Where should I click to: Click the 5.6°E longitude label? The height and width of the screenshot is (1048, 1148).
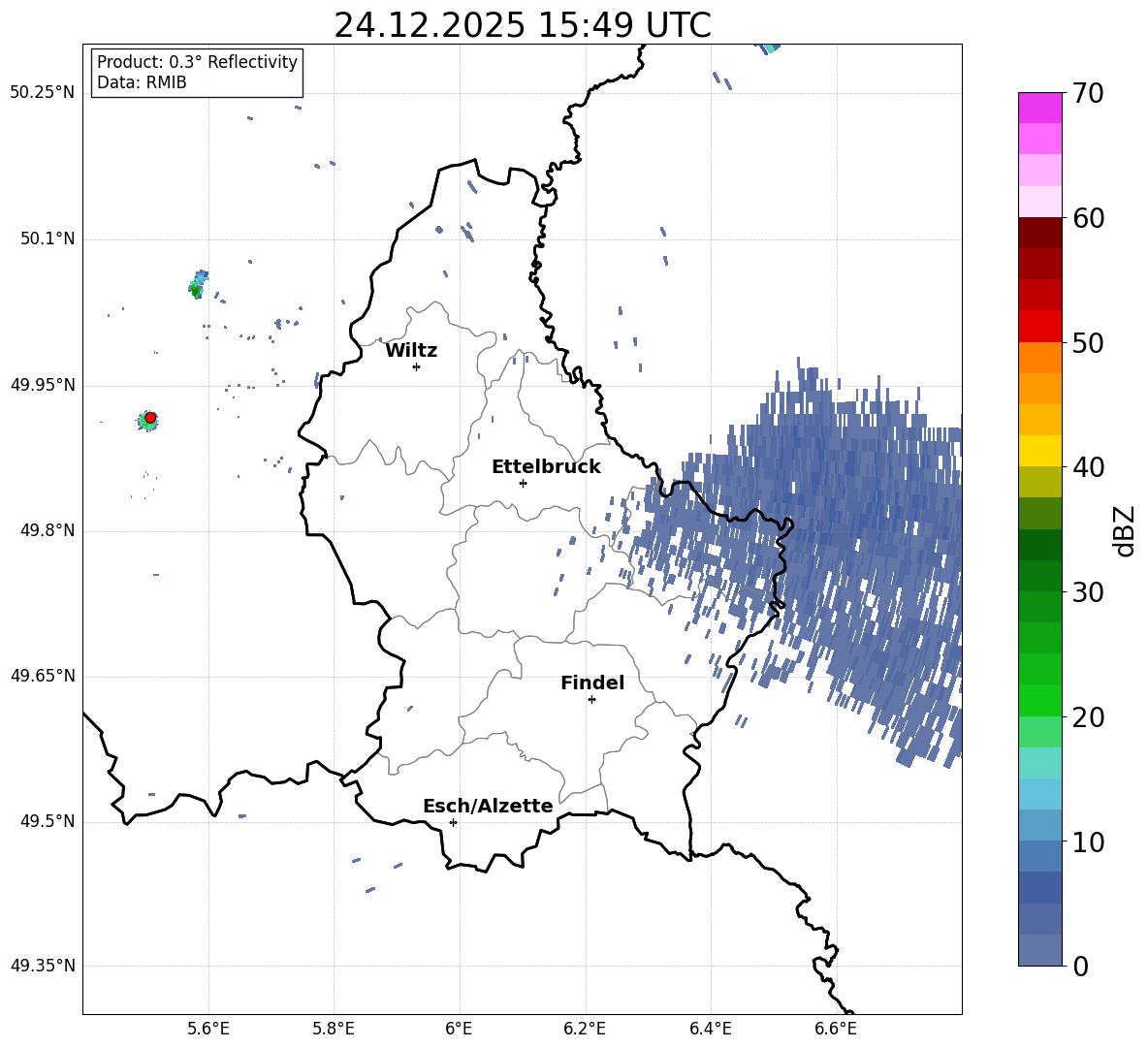[208, 1029]
